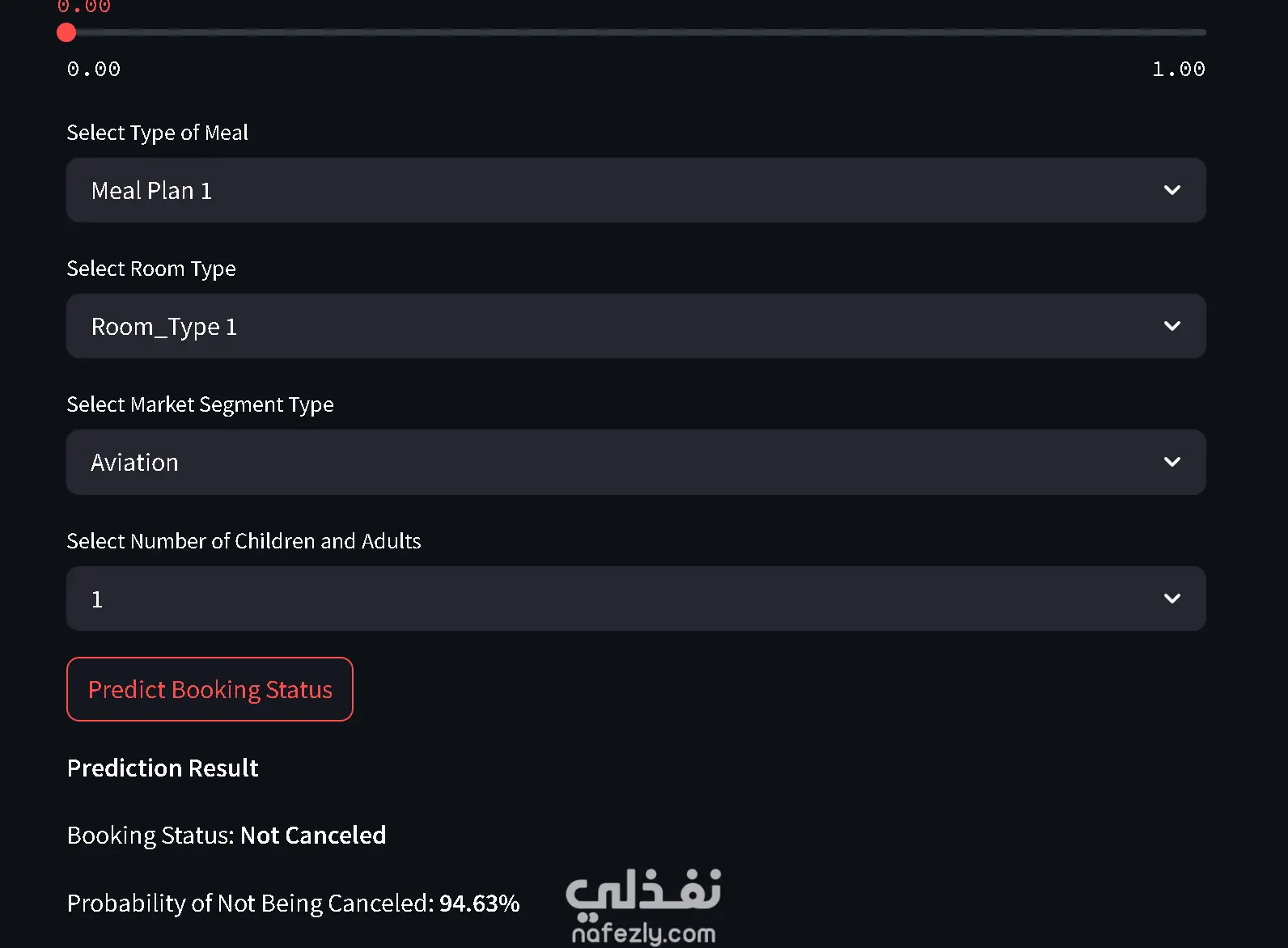The width and height of the screenshot is (1288, 948).
Task: Click chevron arrow in Meal Plan 1 dropdown
Action: tap(1171, 190)
